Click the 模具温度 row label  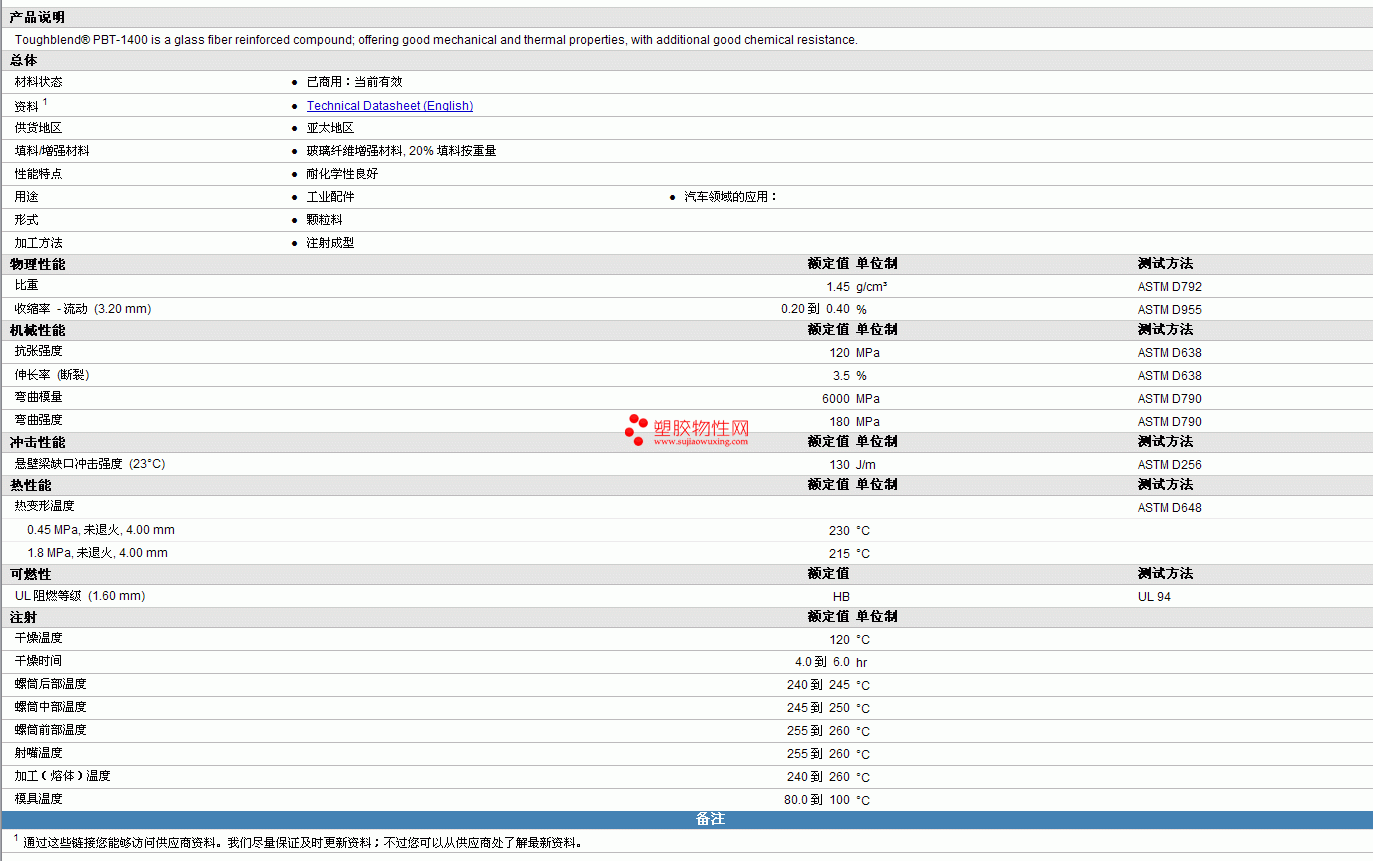(38, 799)
